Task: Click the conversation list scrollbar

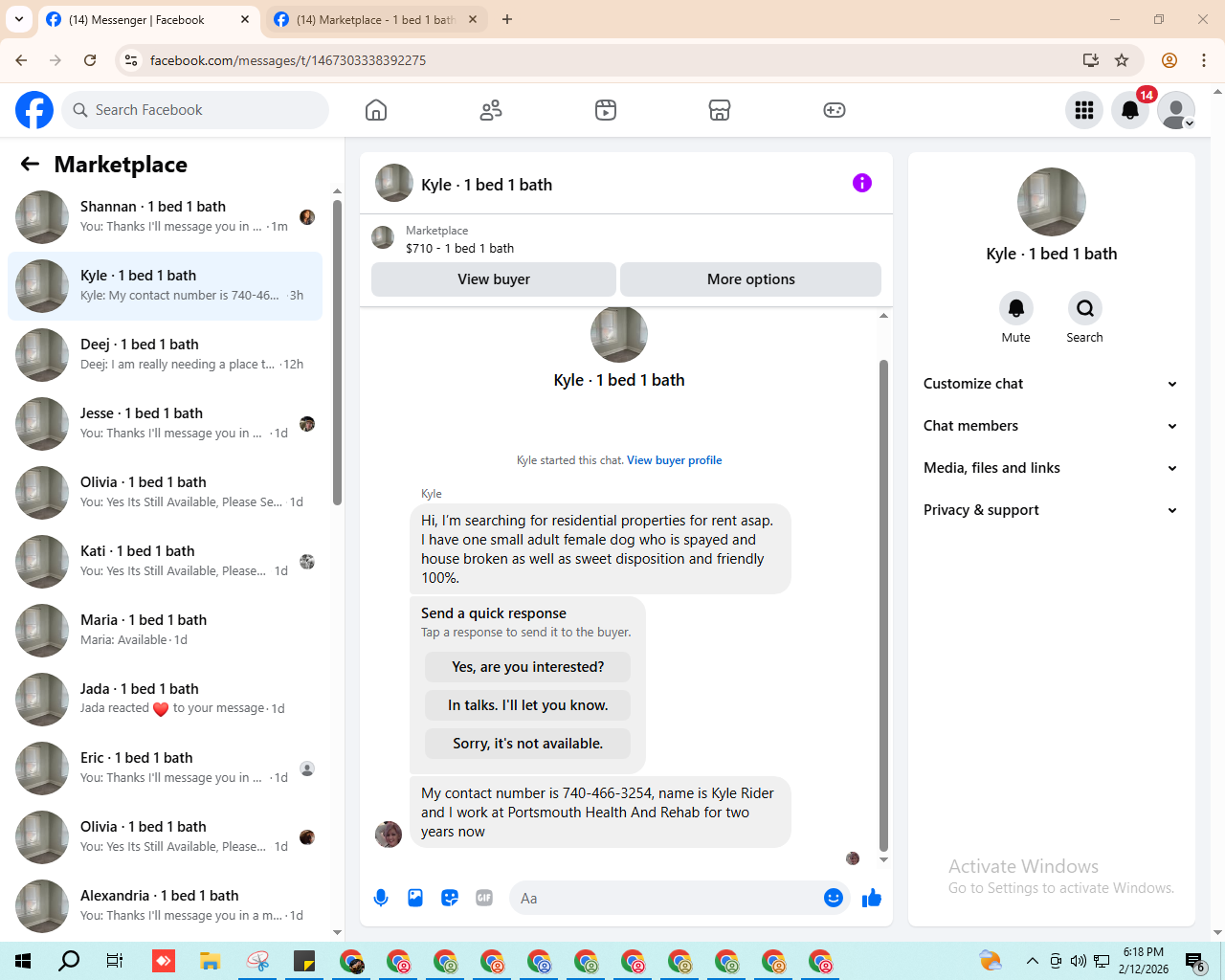Action: click(337, 352)
